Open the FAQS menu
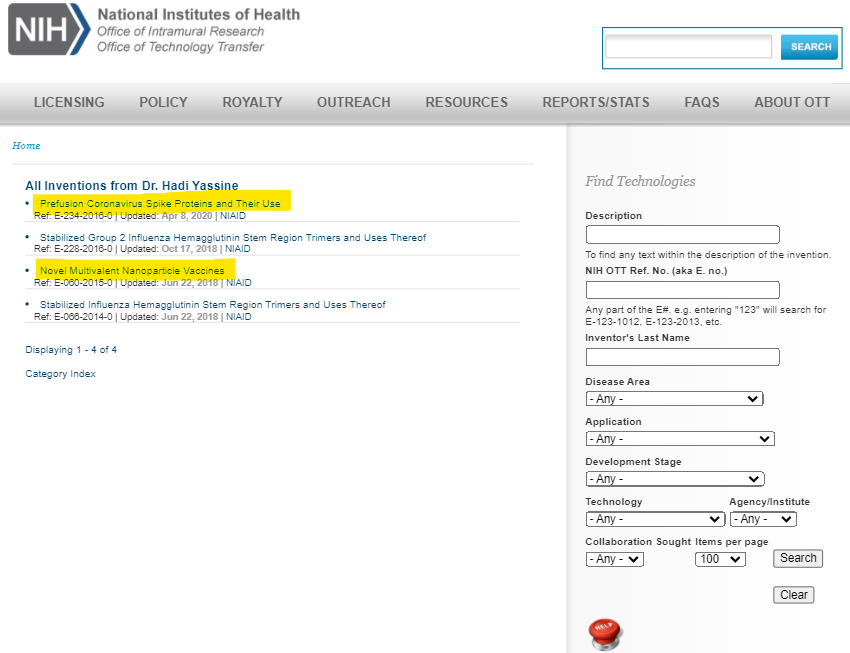The width and height of the screenshot is (850, 653). coord(701,102)
